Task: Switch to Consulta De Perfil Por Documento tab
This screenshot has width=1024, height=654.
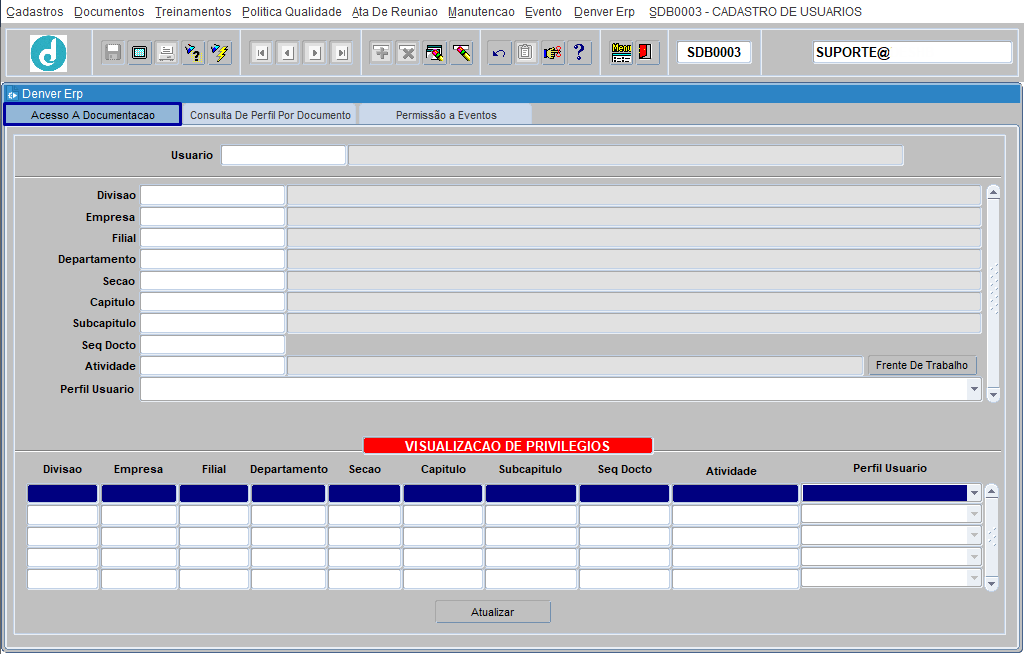Action: point(270,114)
